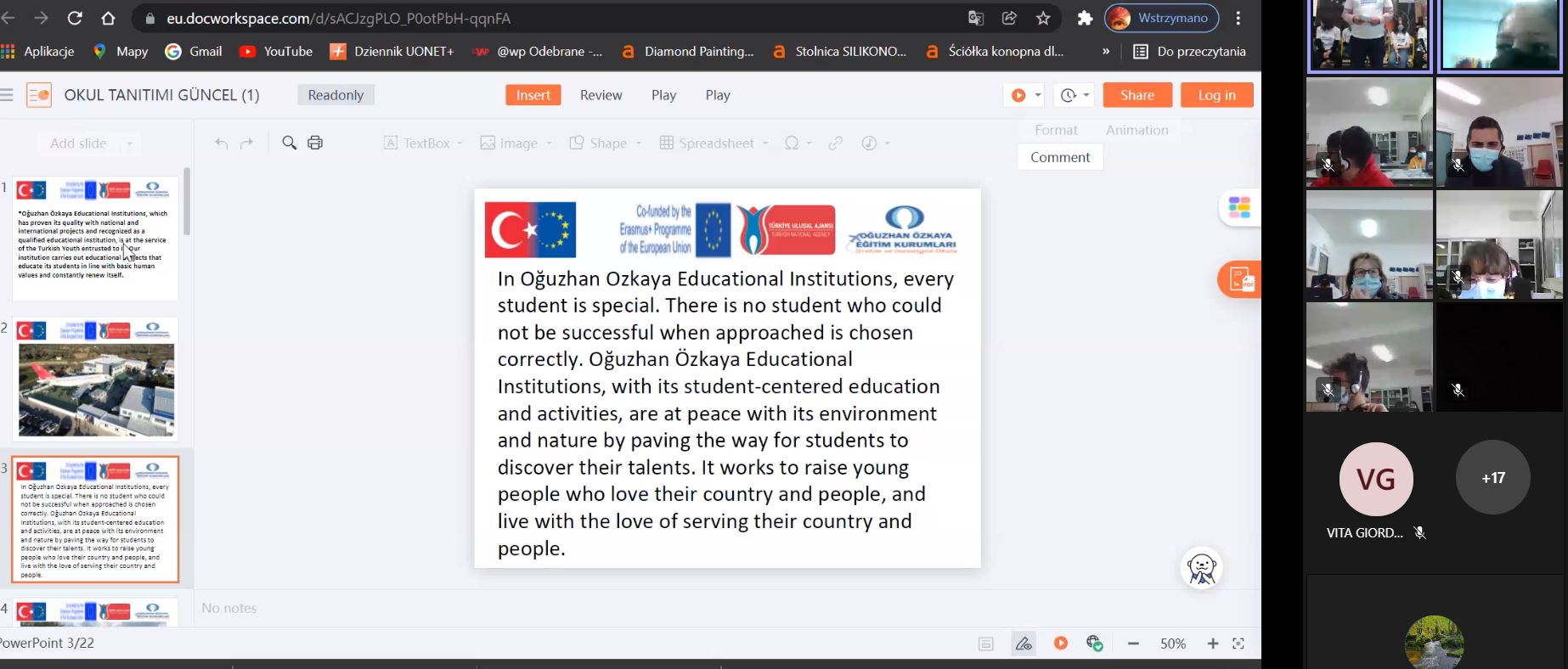1568x669 pixels.
Task: Open the colorful apps grid side button
Action: click(x=1239, y=207)
